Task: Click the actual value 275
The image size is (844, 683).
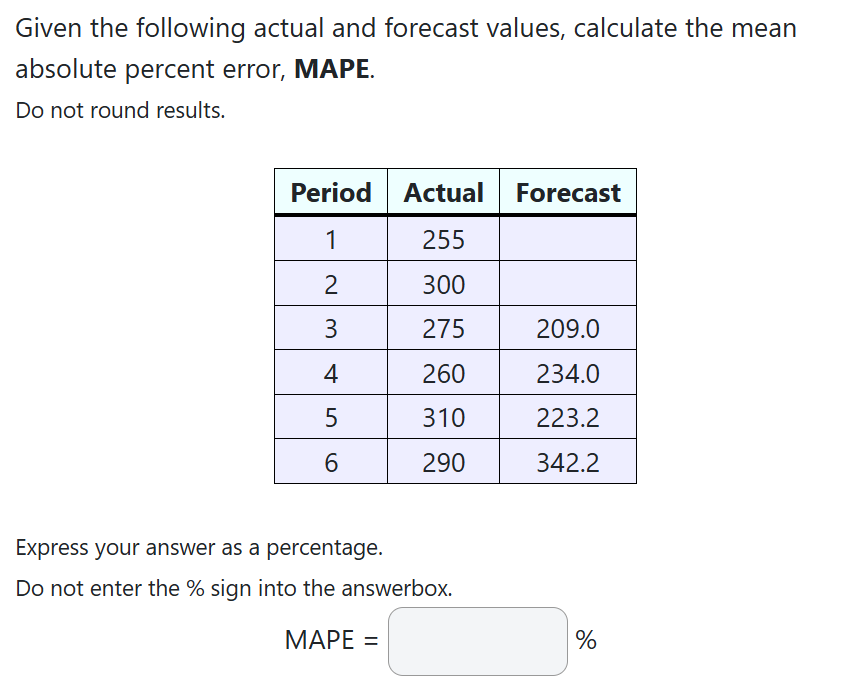Action: pyautogui.click(x=443, y=328)
